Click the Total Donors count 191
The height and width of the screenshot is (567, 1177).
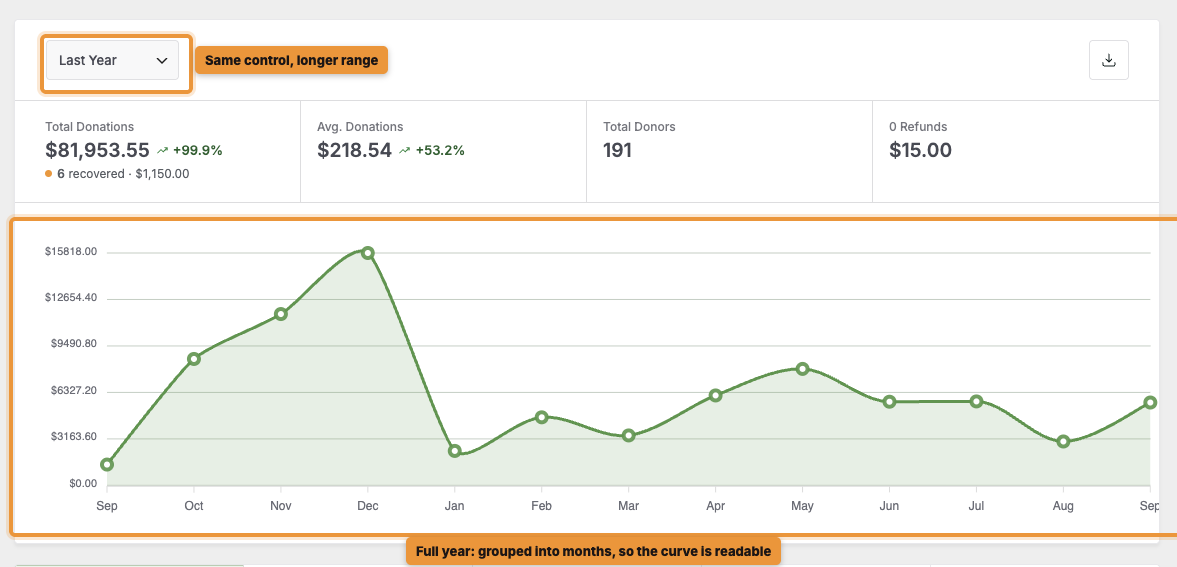[x=617, y=150]
